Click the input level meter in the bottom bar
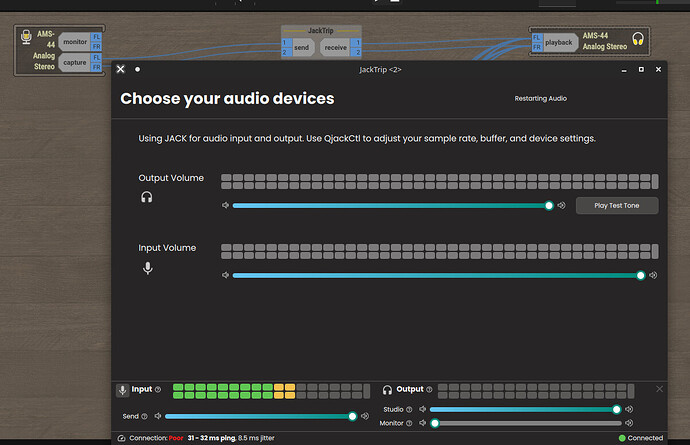 pos(271,391)
